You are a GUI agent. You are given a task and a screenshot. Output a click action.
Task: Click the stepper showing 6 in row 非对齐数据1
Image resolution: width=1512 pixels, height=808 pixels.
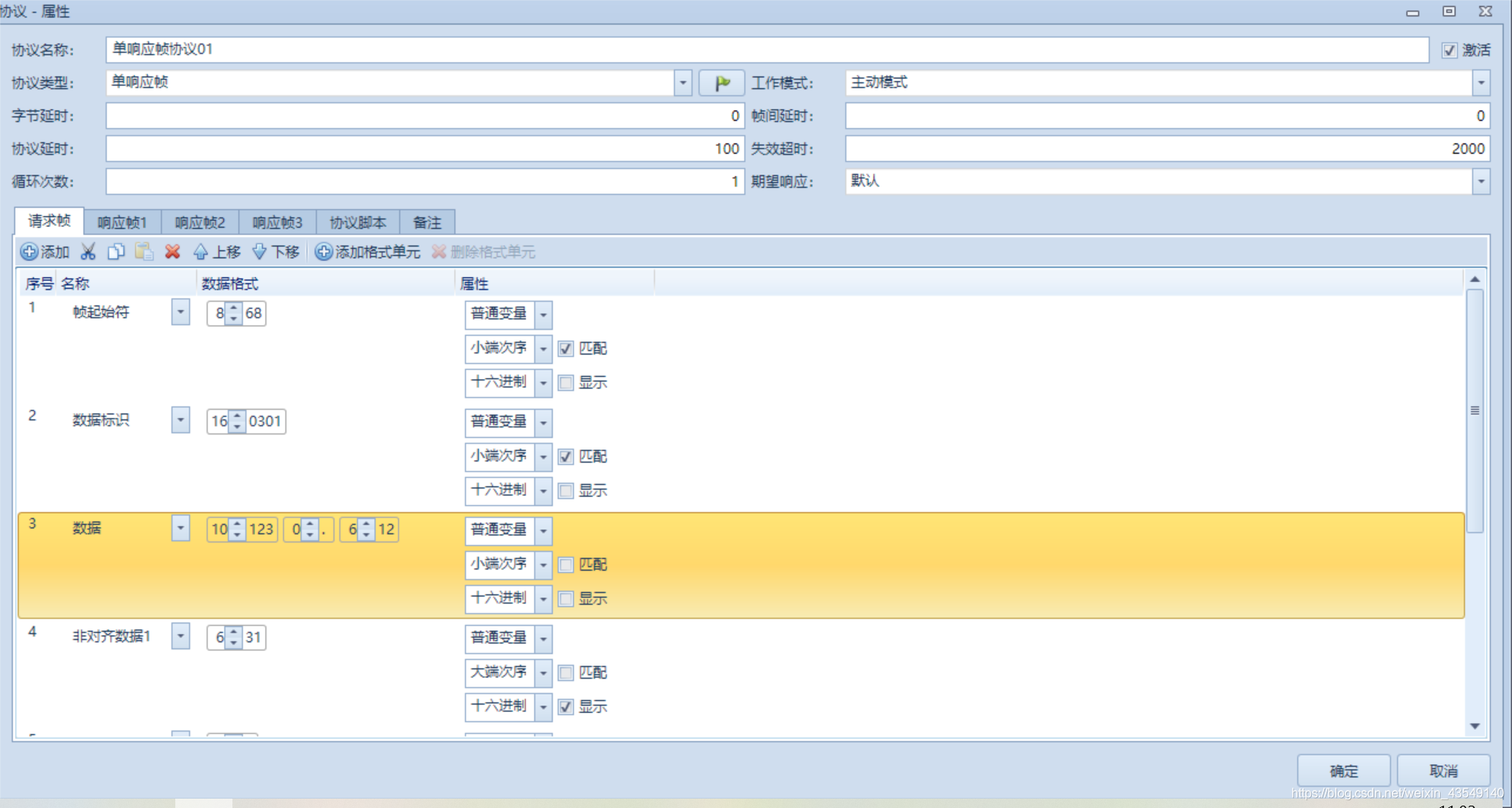coord(233,637)
